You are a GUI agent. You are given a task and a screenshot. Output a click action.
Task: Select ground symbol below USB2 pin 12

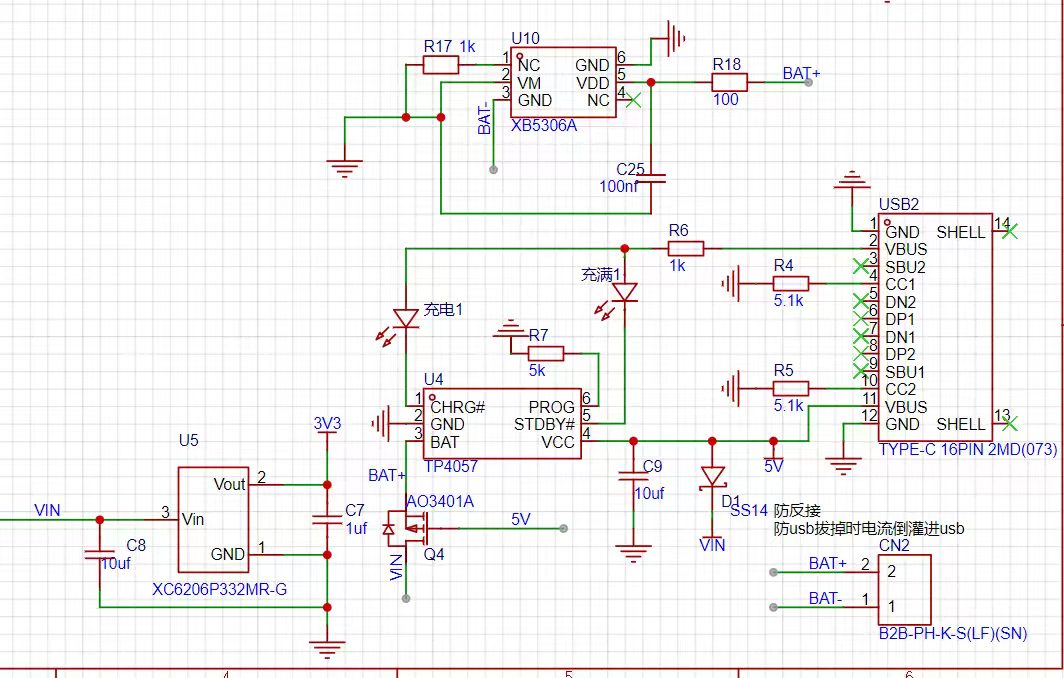pos(843,466)
